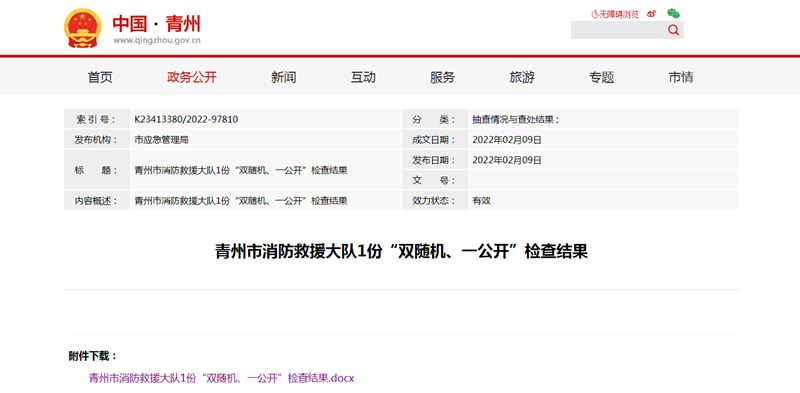Click the 分类 label cell
The height and width of the screenshot is (393, 800).
pos(435,119)
